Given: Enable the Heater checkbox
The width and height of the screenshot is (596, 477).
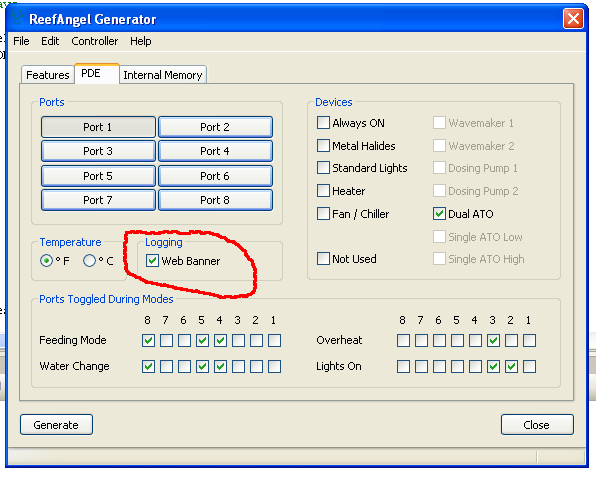Looking at the screenshot, I should tap(323, 190).
